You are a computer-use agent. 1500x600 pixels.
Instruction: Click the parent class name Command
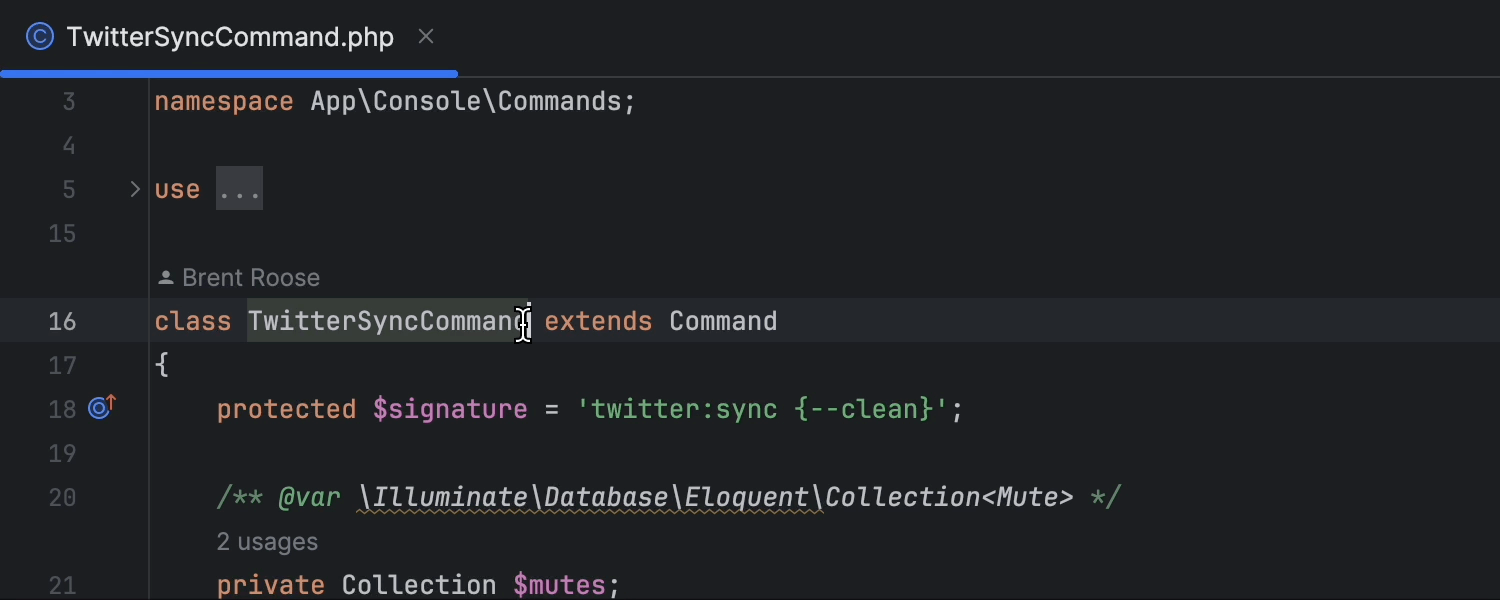tap(723, 321)
